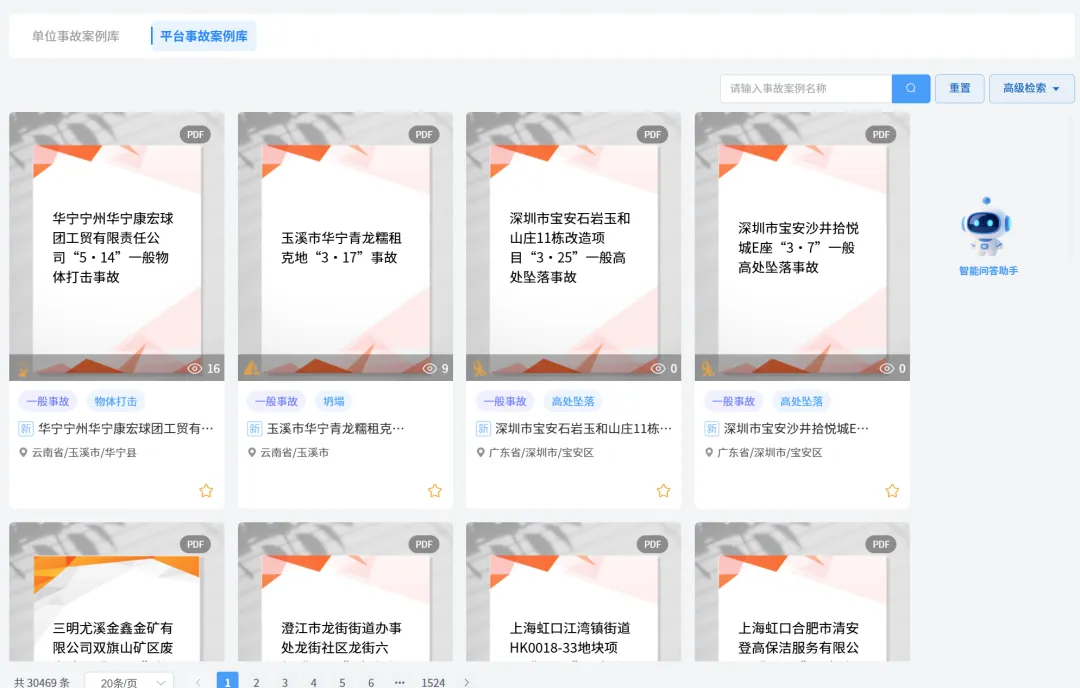Favorite the 深圳市宝安石岩玉和山庄 case star

point(663,490)
